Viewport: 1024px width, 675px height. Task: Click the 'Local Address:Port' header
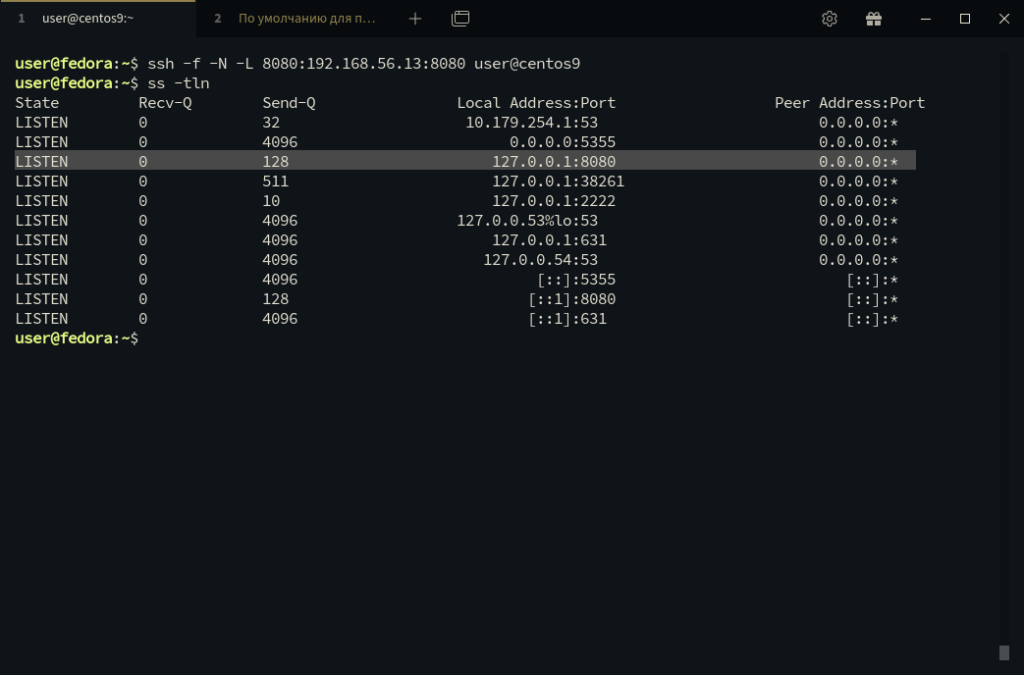tap(536, 103)
